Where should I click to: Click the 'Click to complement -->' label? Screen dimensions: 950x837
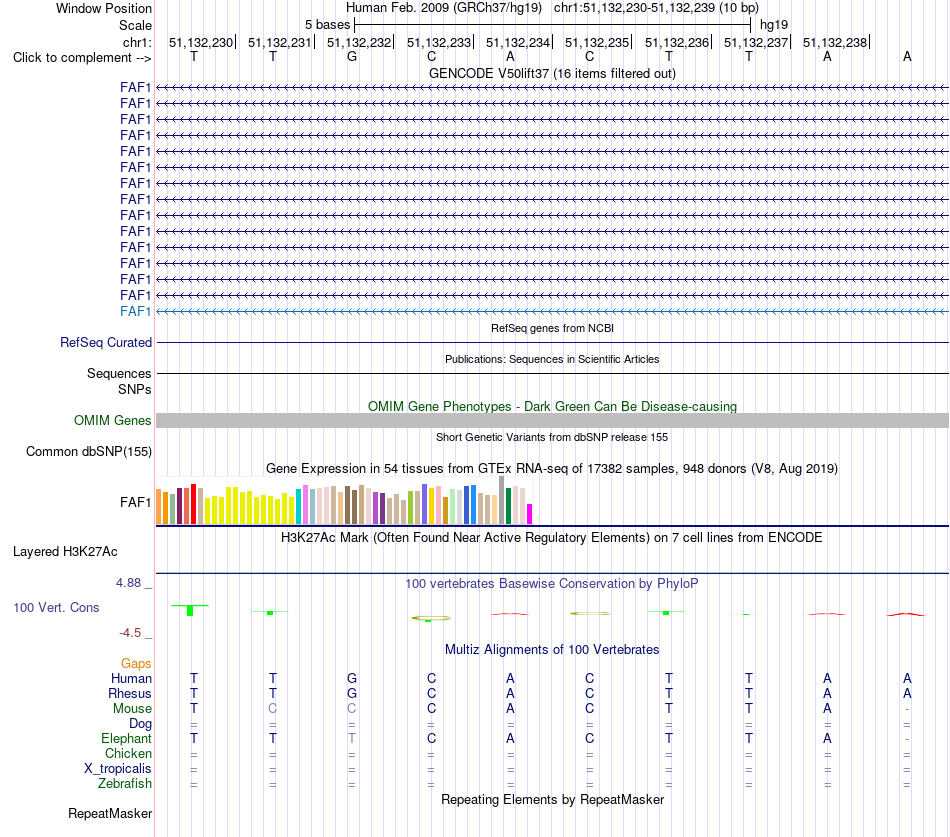tap(82, 58)
